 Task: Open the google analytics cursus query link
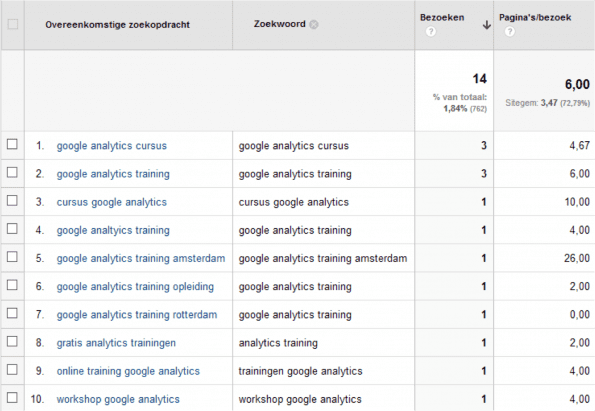112,146
